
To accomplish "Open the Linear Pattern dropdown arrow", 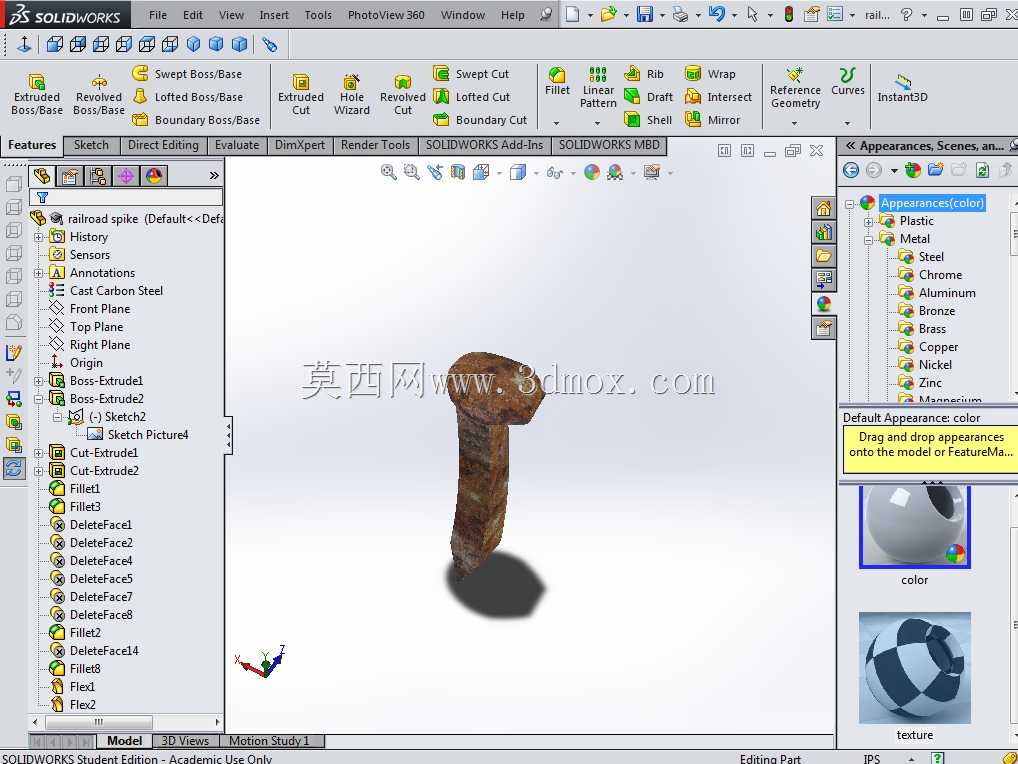I will click(x=597, y=123).
